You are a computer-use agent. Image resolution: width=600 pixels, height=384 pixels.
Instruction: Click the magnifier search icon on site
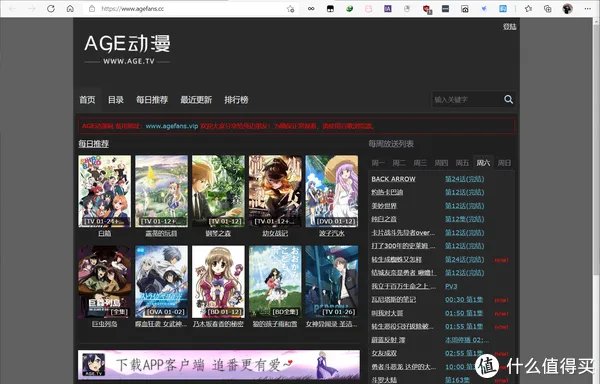(508, 99)
